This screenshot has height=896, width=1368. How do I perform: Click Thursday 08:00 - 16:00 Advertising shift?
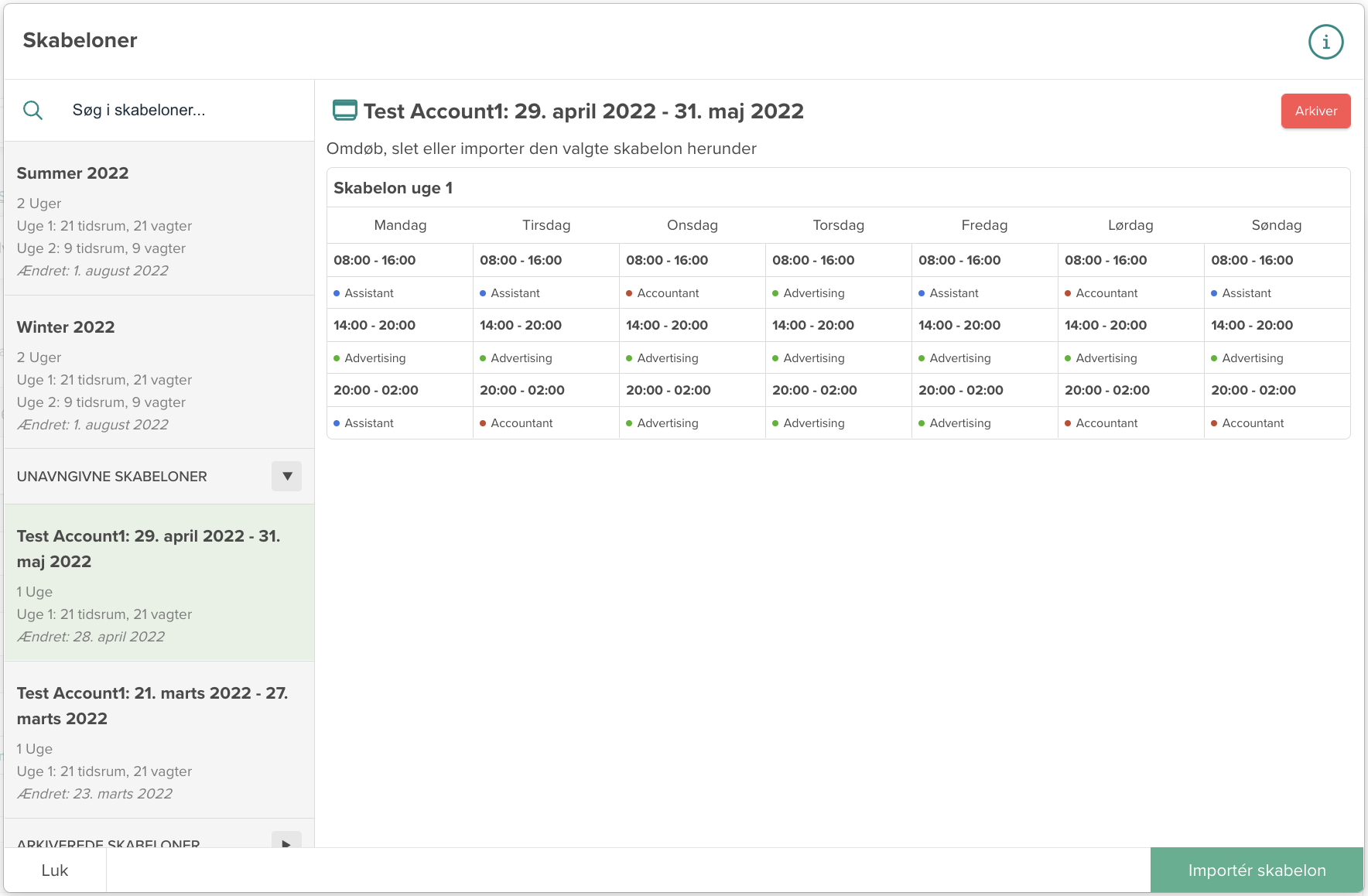point(813,293)
